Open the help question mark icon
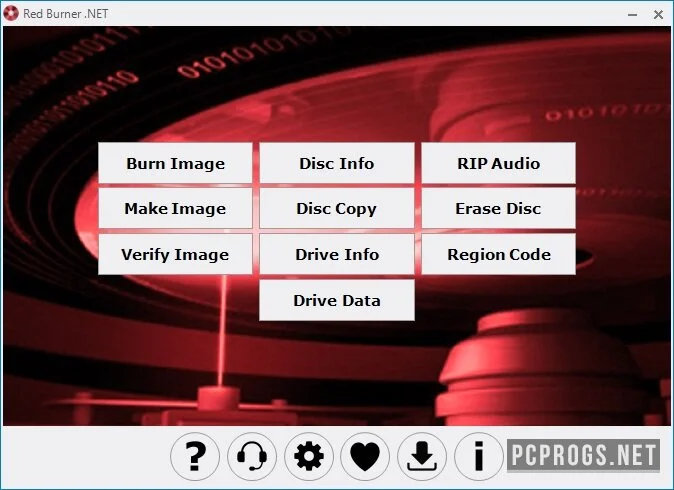Screen dimensions: 674x490 (195, 456)
